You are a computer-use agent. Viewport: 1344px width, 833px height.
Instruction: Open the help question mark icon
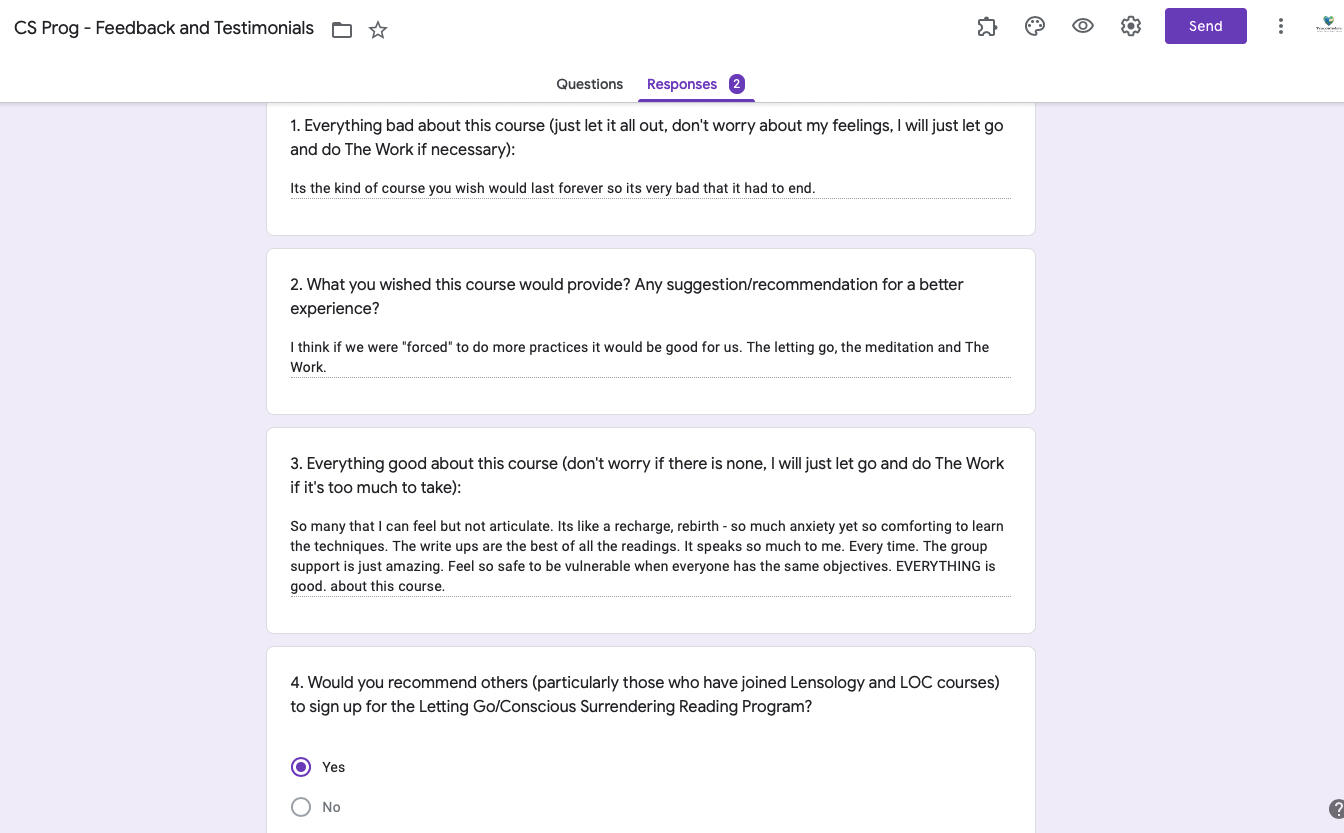coord(1336,809)
